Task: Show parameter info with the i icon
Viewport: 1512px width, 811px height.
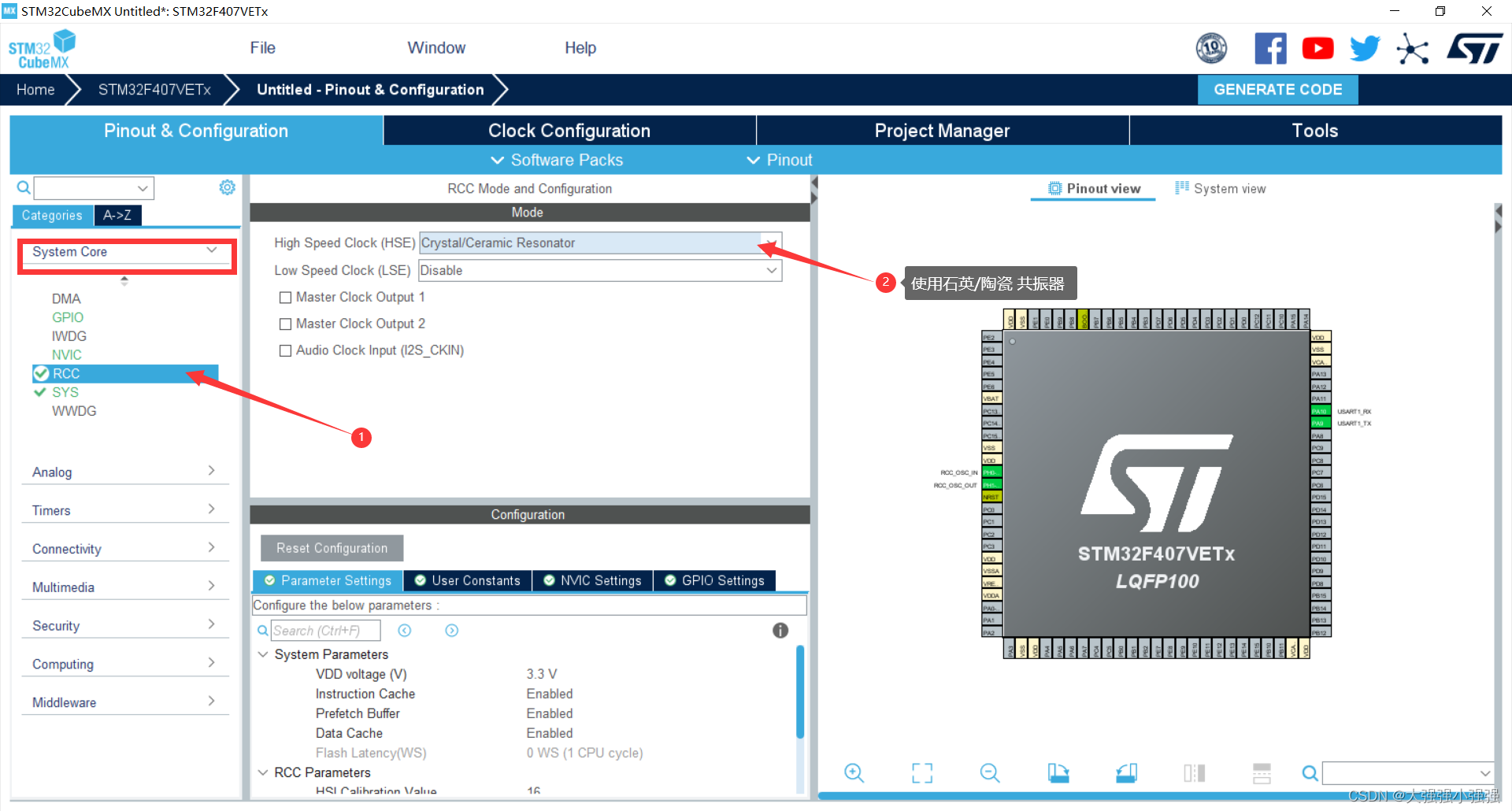Action: coord(780,631)
